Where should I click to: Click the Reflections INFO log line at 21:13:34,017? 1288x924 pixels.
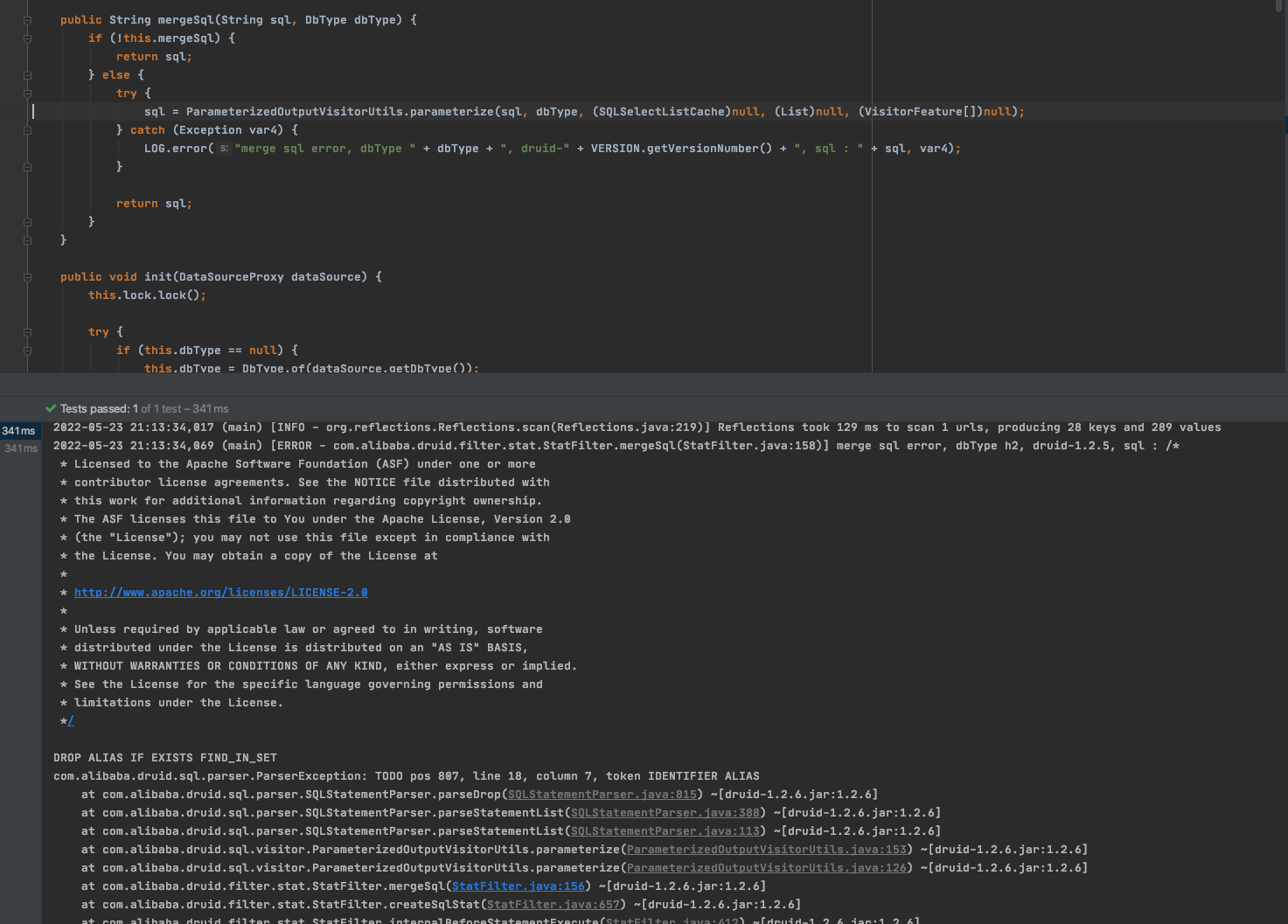point(637,427)
